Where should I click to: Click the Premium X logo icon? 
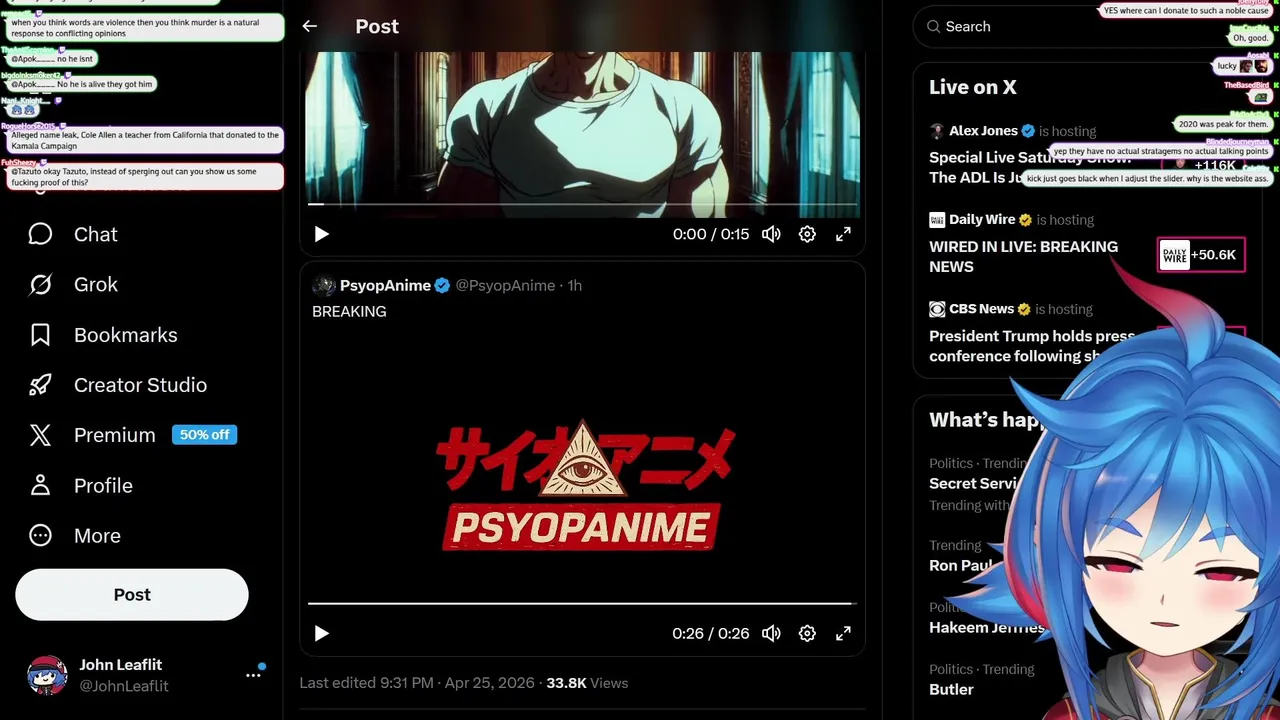[x=40, y=435]
